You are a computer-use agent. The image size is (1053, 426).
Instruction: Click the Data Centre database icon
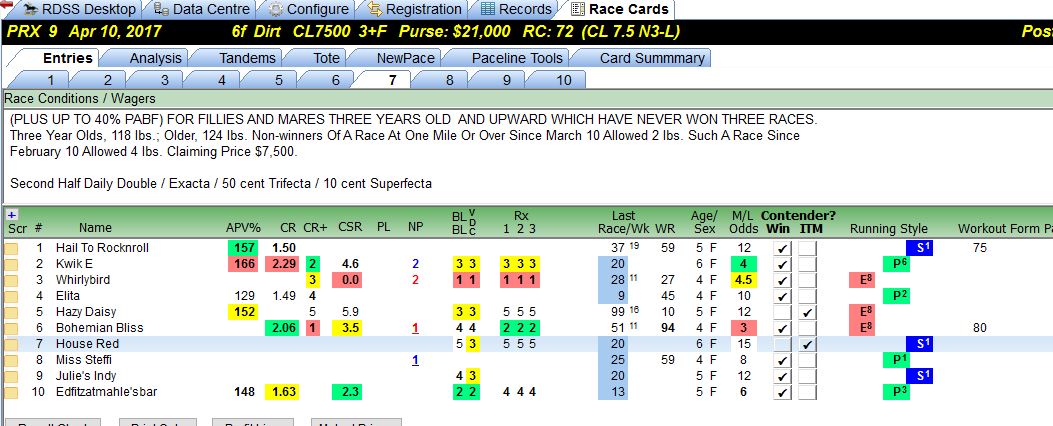(x=161, y=9)
